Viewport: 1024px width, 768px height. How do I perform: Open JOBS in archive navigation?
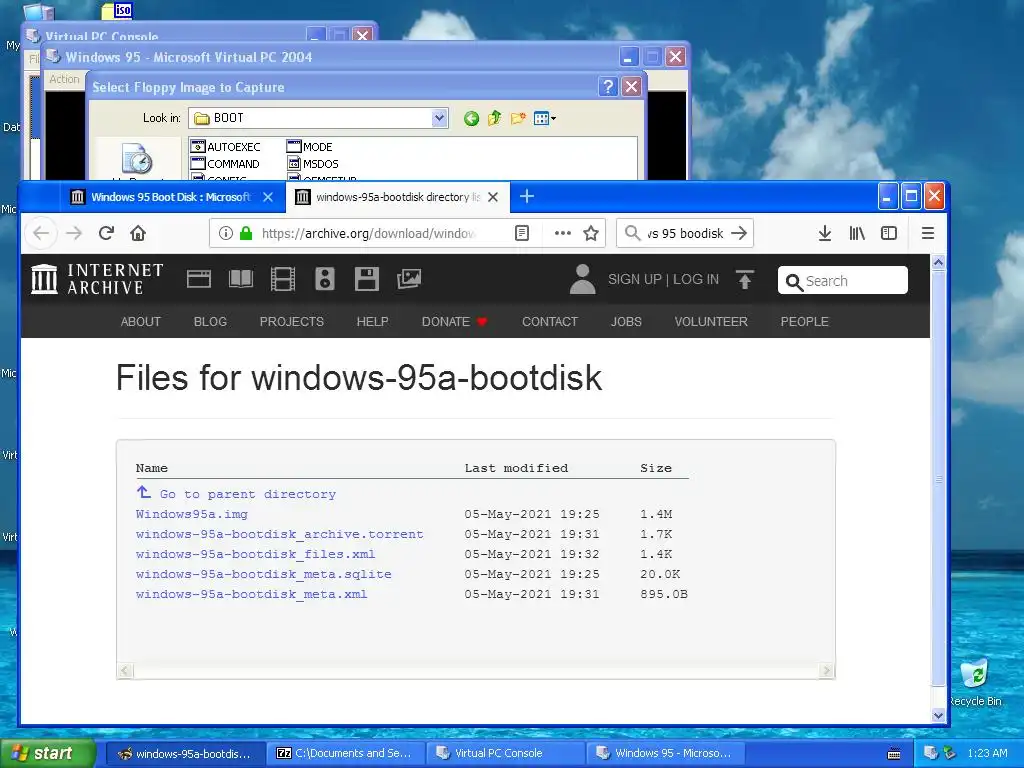click(x=626, y=321)
